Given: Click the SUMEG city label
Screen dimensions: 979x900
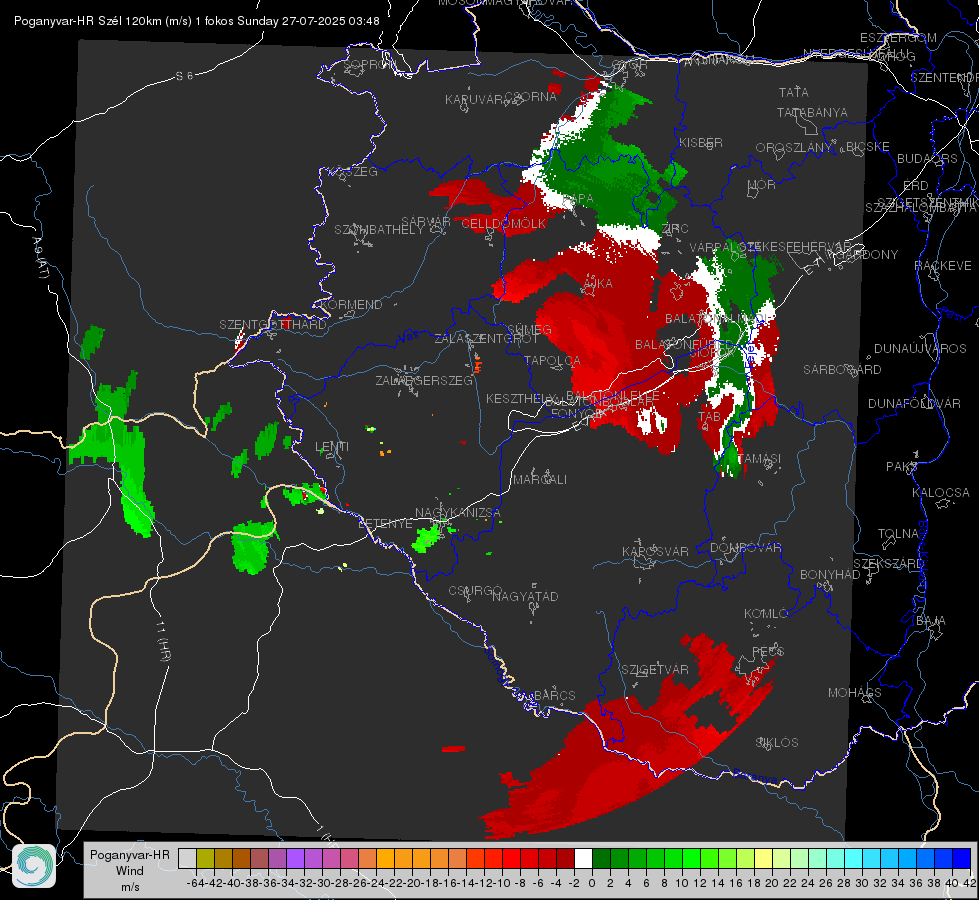Looking at the screenshot, I should [529, 330].
